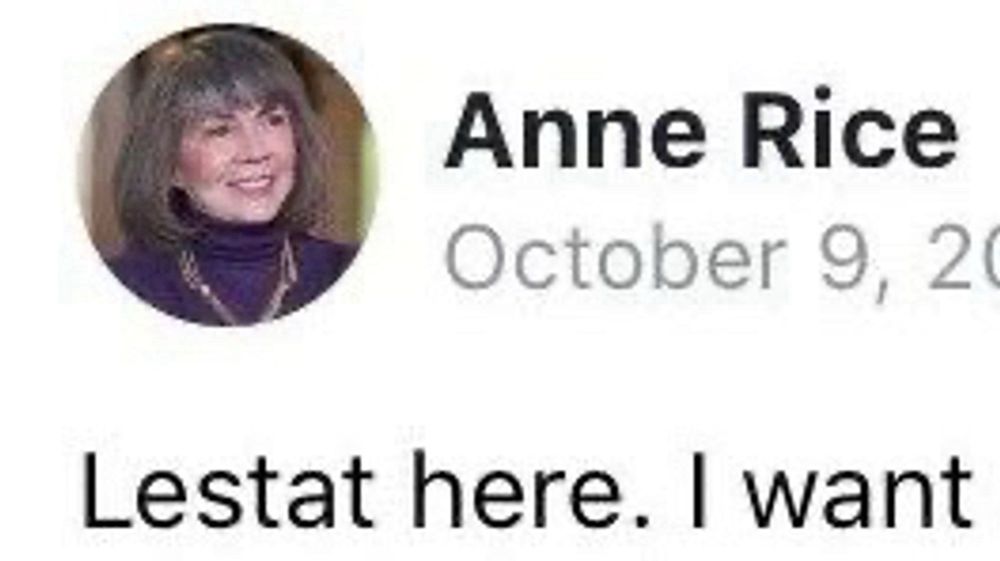Viewport: 1000px width, 561px height.
Task: Click the surname 'Rice' in the header
Action: (849, 131)
